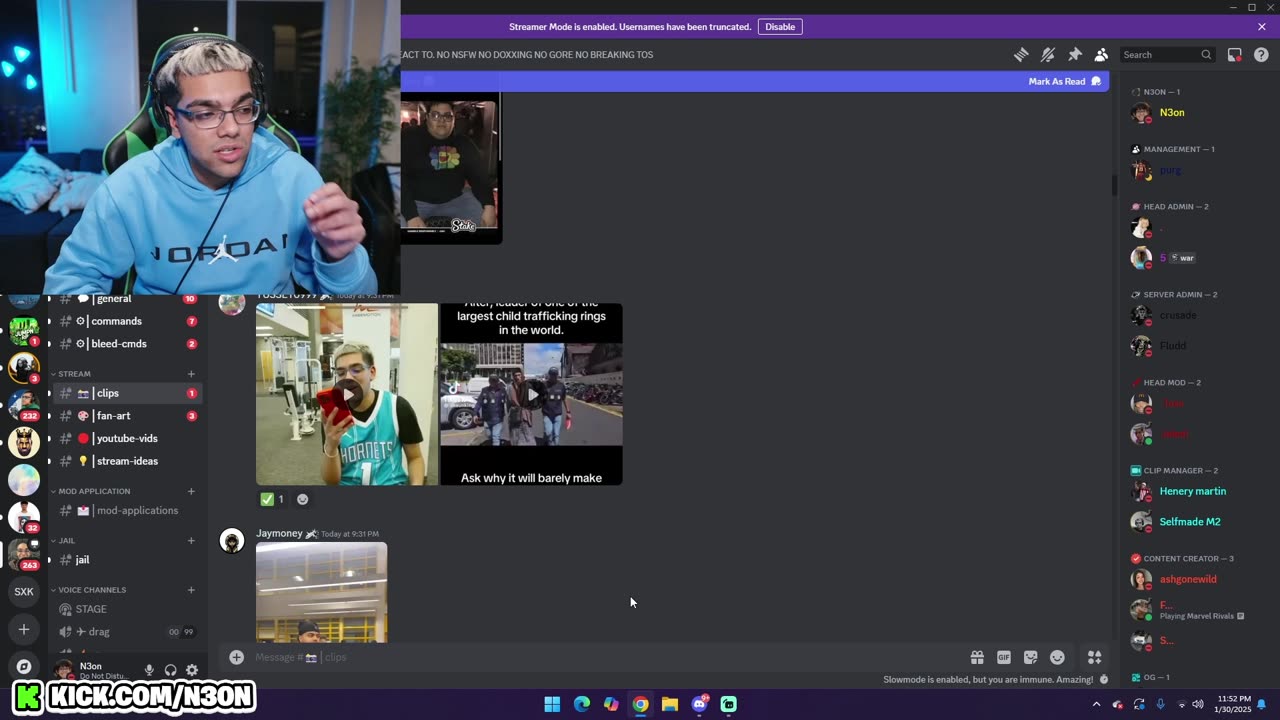Image resolution: width=1280 pixels, height=720 pixels.
Task: Collapse the MOD APPLICATION category
Action: coord(94,491)
